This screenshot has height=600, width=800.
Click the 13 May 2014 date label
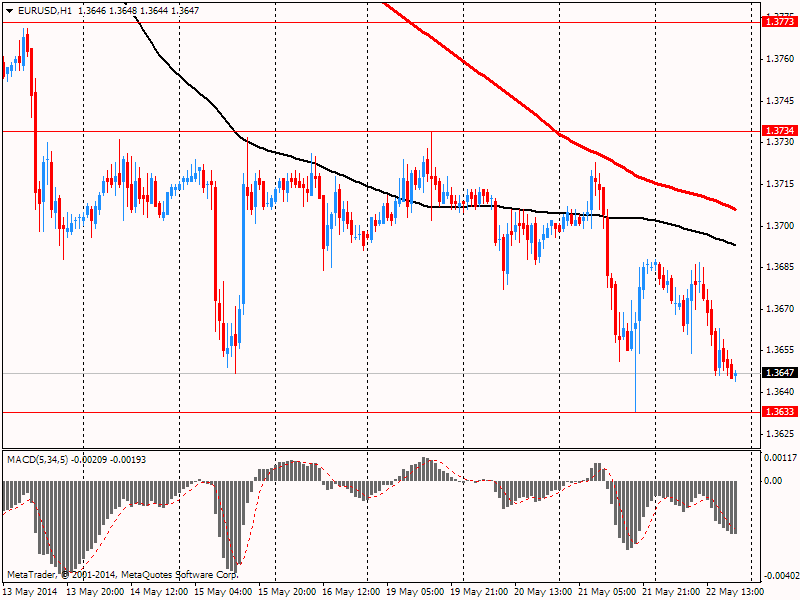[x=31, y=592]
